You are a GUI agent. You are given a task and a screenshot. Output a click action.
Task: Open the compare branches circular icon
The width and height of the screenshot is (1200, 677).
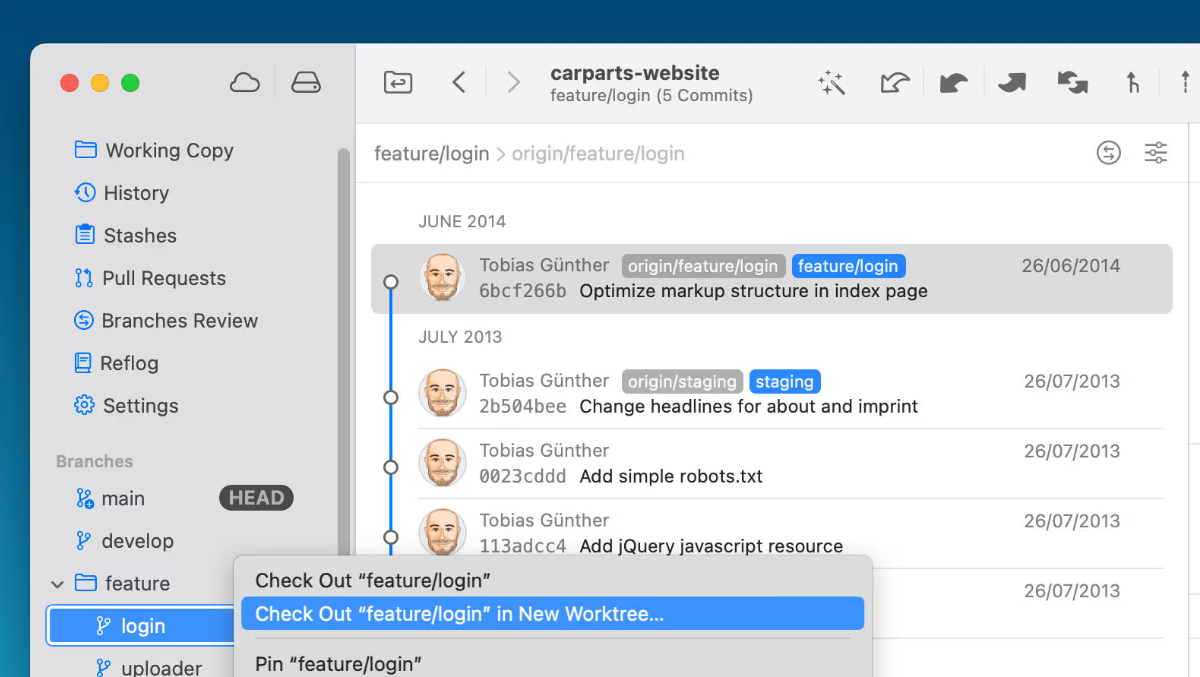(x=1108, y=153)
